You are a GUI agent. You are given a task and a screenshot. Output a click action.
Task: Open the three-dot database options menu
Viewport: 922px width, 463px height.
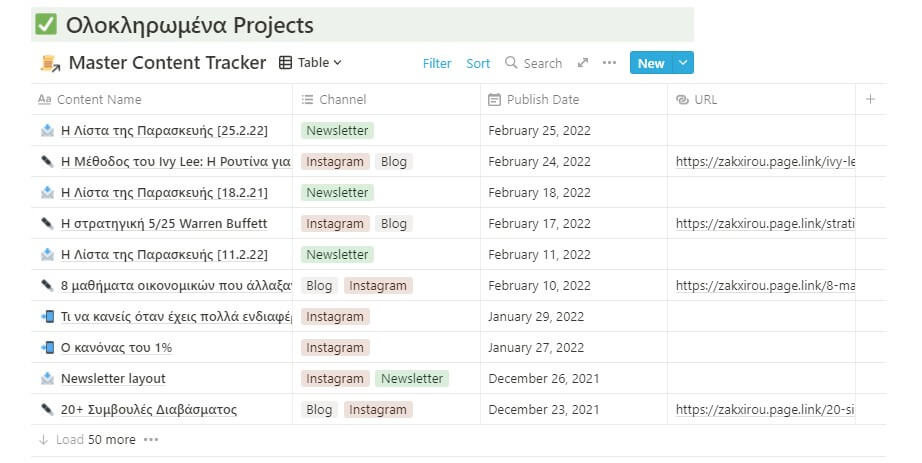click(609, 63)
